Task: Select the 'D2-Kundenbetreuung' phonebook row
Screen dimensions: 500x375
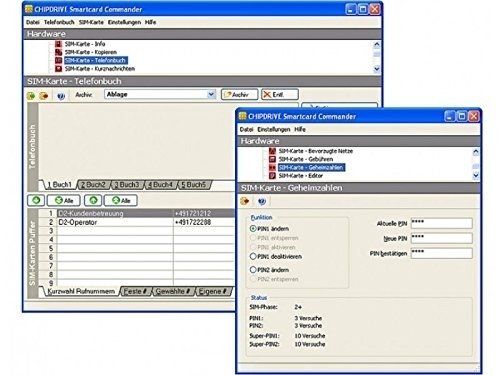Action: (x=137, y=213)
